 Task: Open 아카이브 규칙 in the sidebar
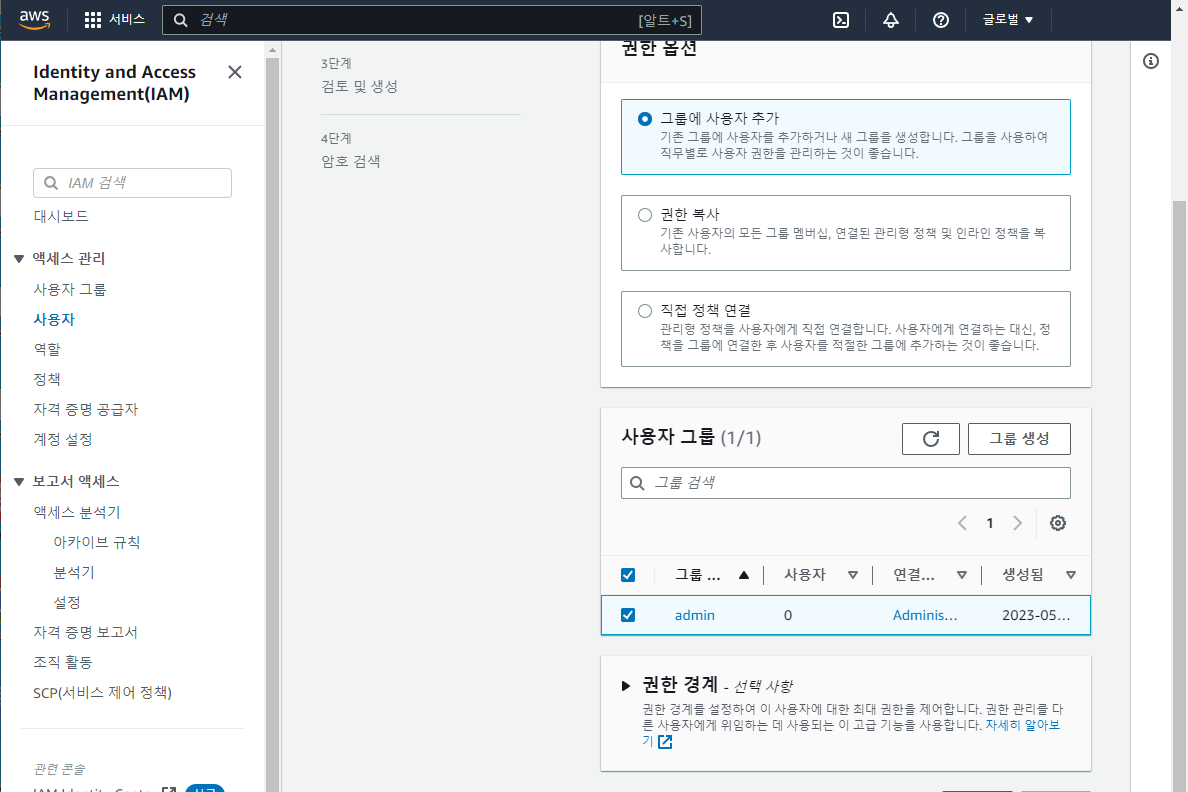(x=97, y=543)
